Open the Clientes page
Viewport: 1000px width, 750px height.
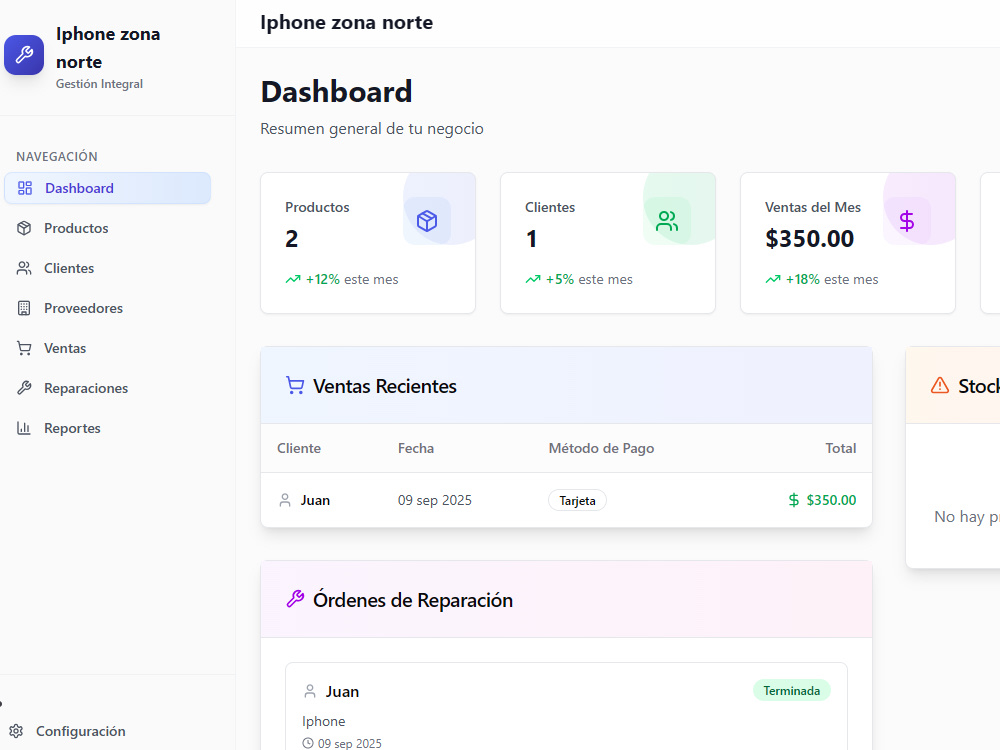tap(108, 268)
